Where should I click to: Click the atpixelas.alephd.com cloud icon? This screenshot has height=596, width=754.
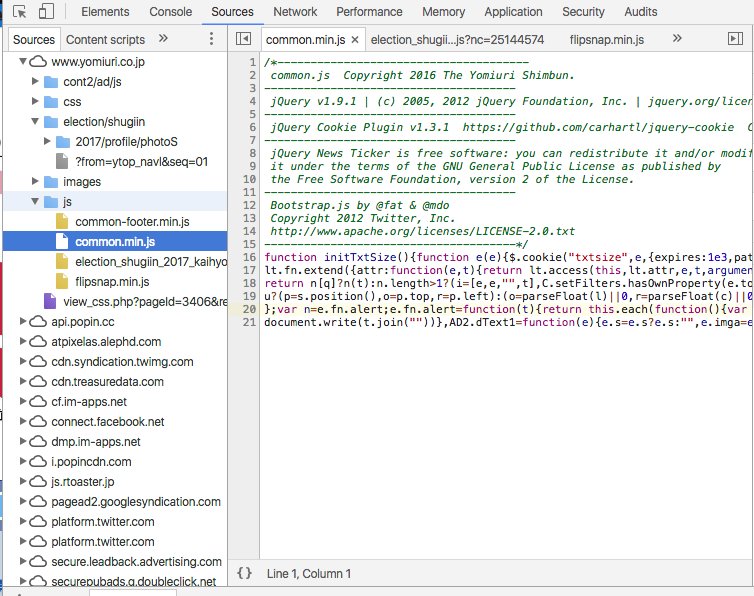(x=38, y=342)
